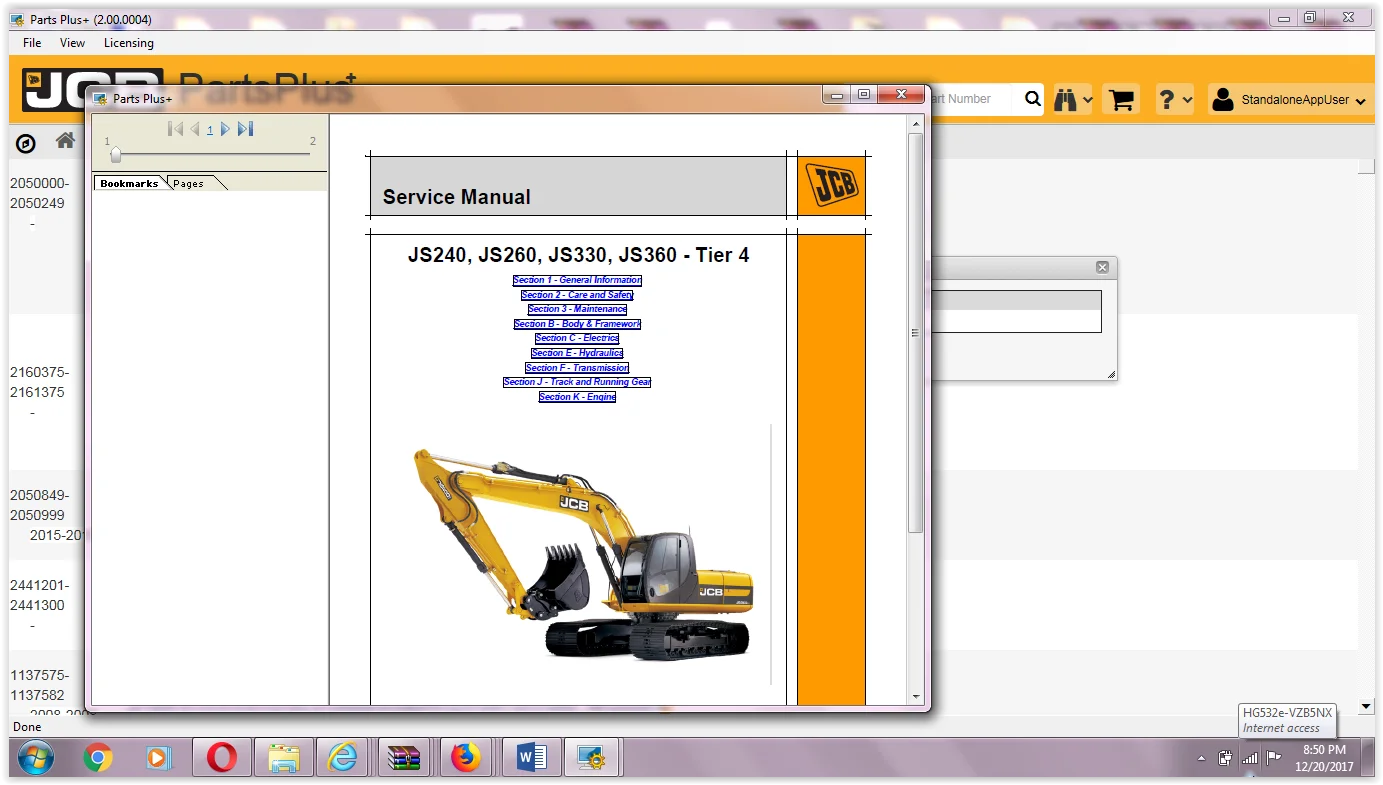Viewport: 1383px width, 785px height.
Task: Open Section E - Hydraulics link
Action: (x=577, y=353)
